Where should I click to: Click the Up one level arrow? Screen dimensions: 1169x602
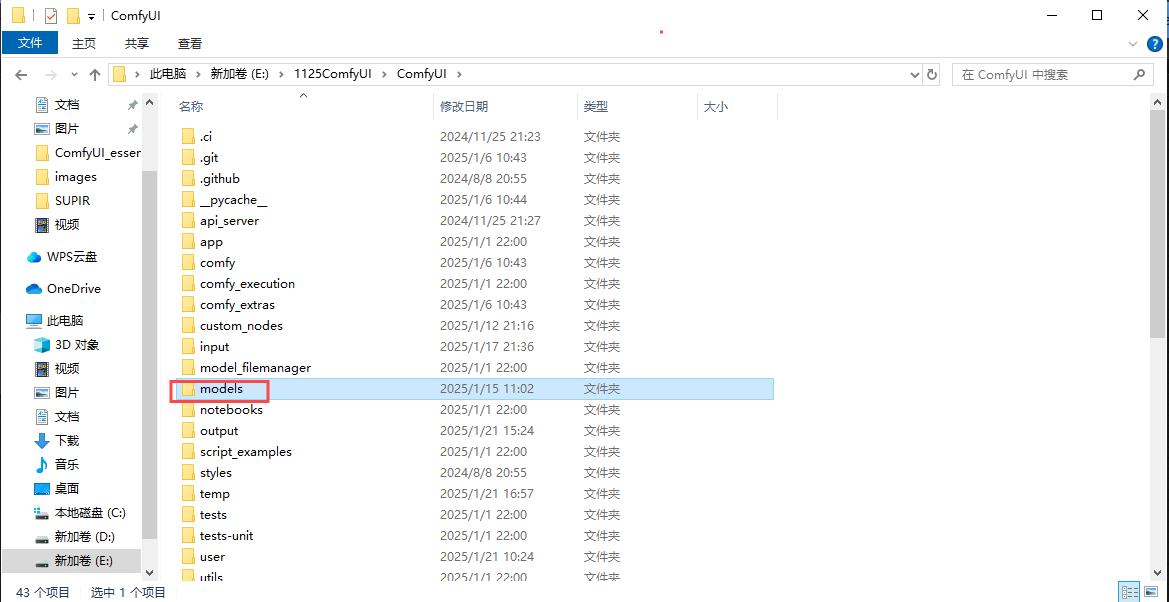point(95,75)
